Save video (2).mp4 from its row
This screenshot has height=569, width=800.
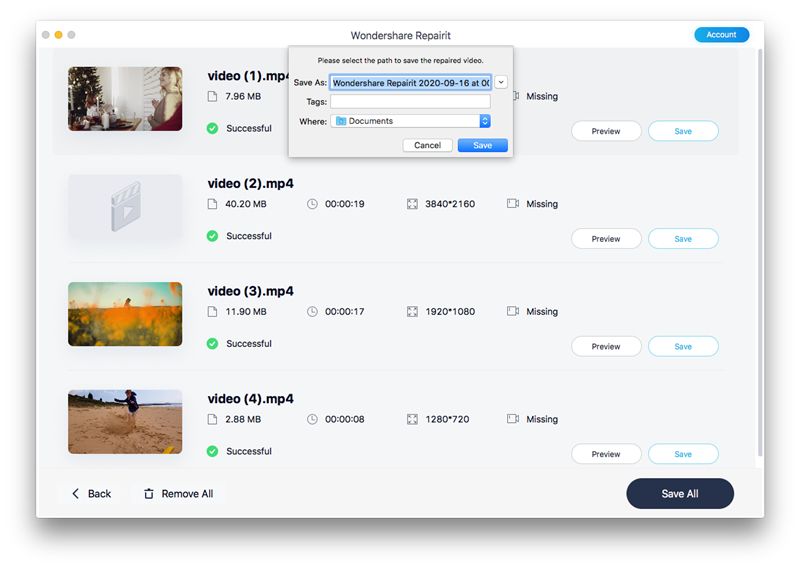tap(683, 239)
